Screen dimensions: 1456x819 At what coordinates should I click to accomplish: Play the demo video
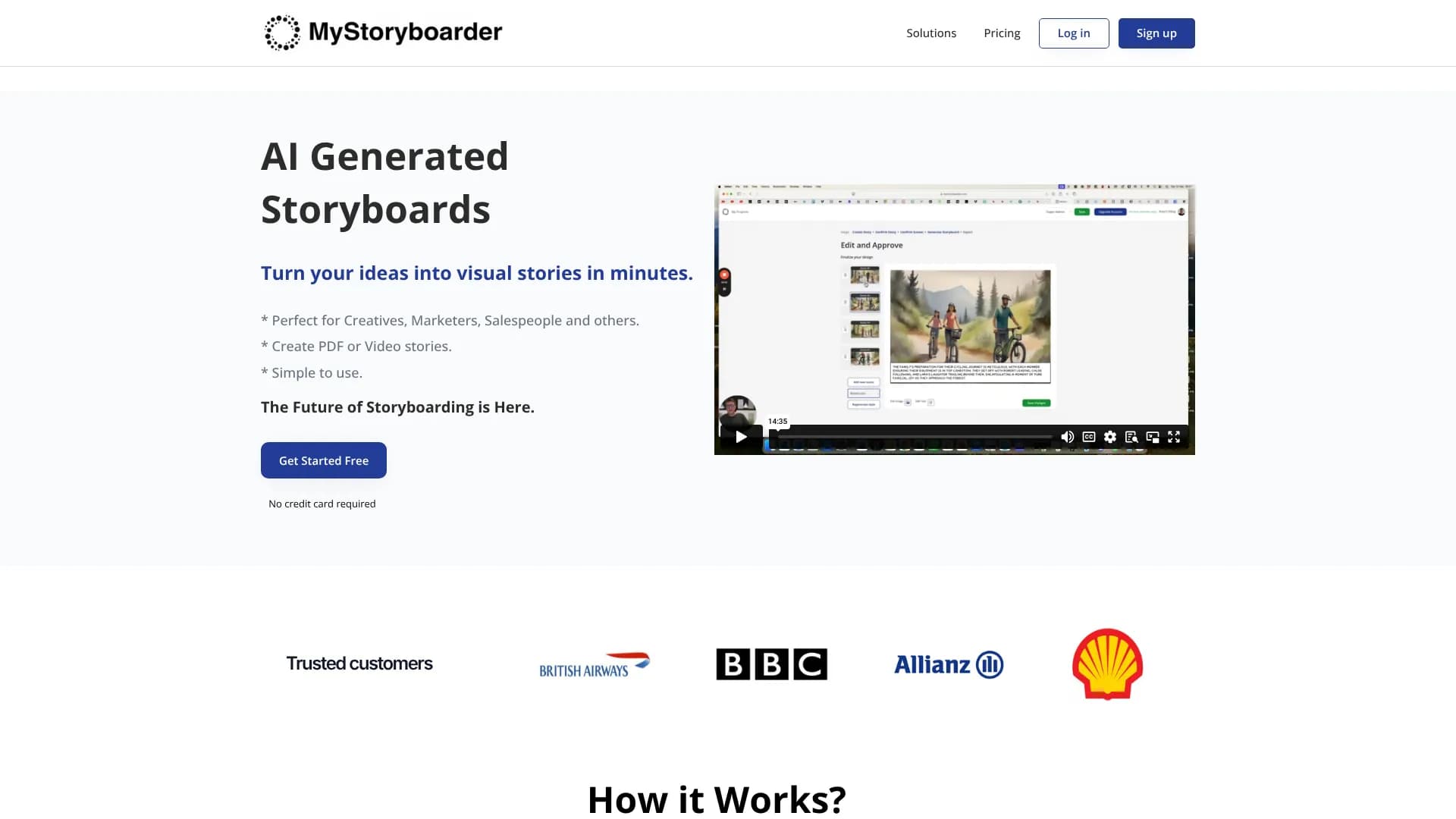point(741,437)
